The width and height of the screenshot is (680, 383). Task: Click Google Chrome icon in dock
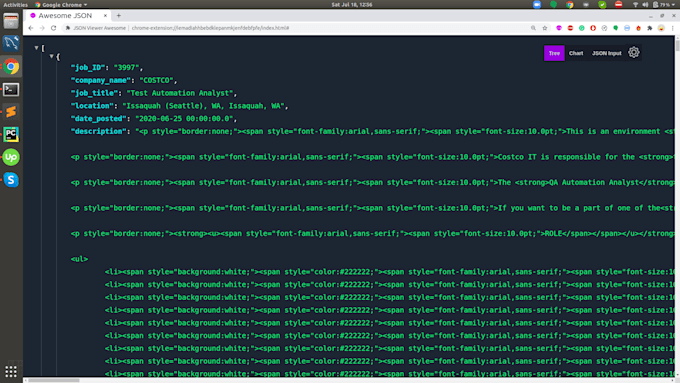point(11,66)
